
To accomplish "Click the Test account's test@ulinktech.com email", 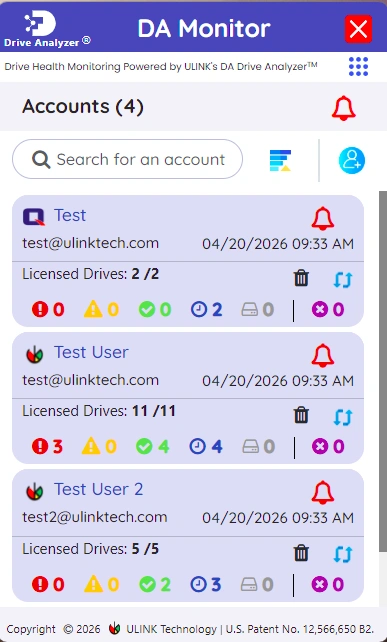I will tap(91, 243).
